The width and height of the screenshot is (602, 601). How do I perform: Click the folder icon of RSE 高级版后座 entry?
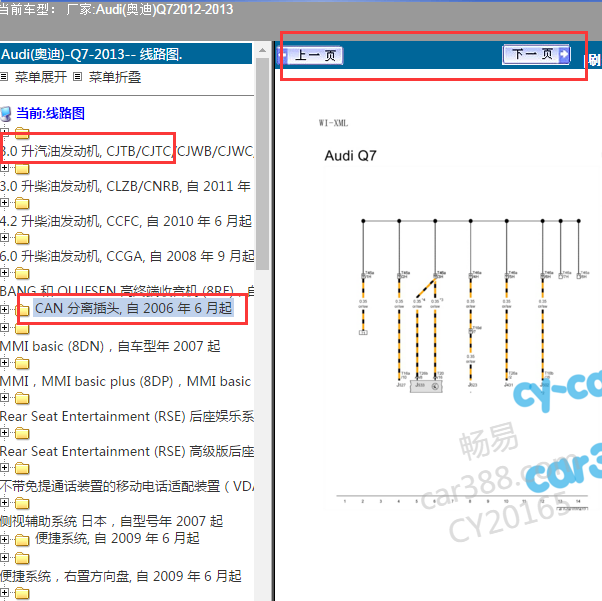(22, 433)
